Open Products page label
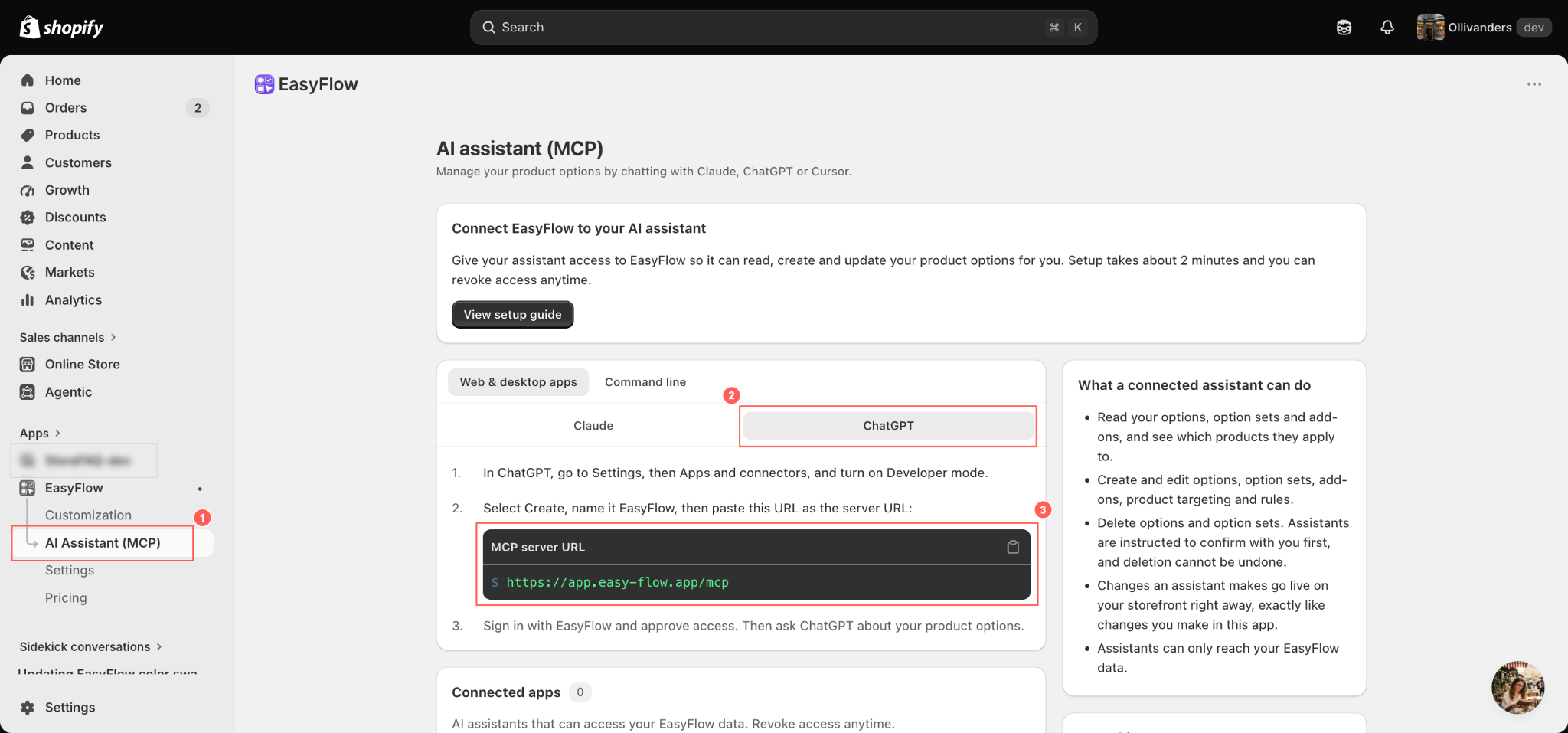Viewport: 1568px width, 733px height. point(72,135)
